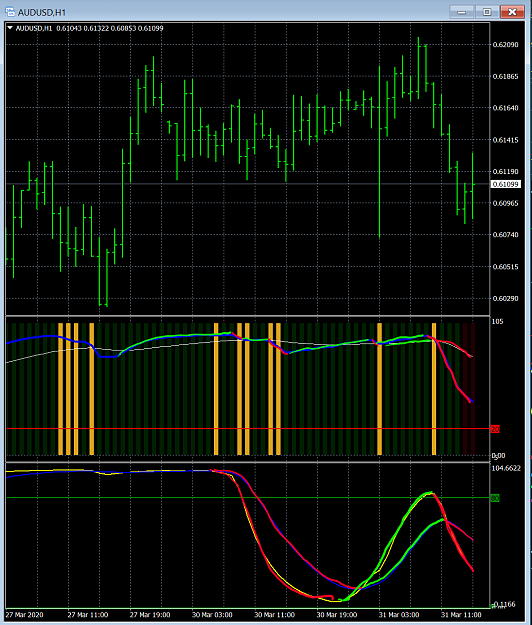Click the 0.62090 price scale label

(506, 45)
